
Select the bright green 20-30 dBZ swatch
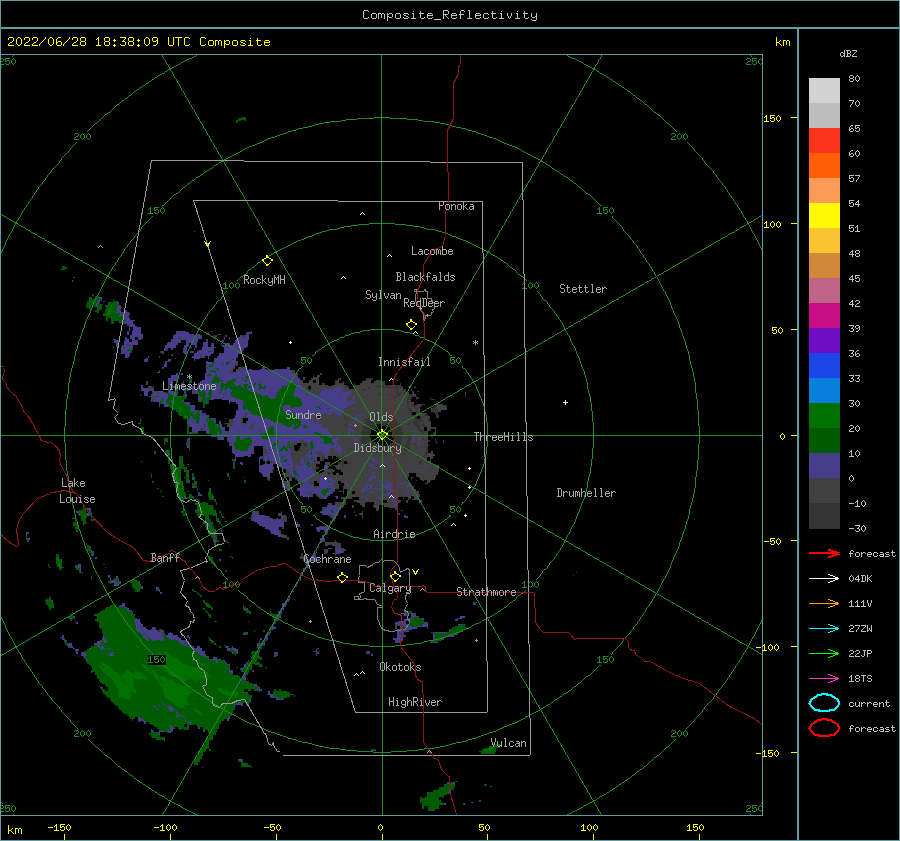[824, 416]
